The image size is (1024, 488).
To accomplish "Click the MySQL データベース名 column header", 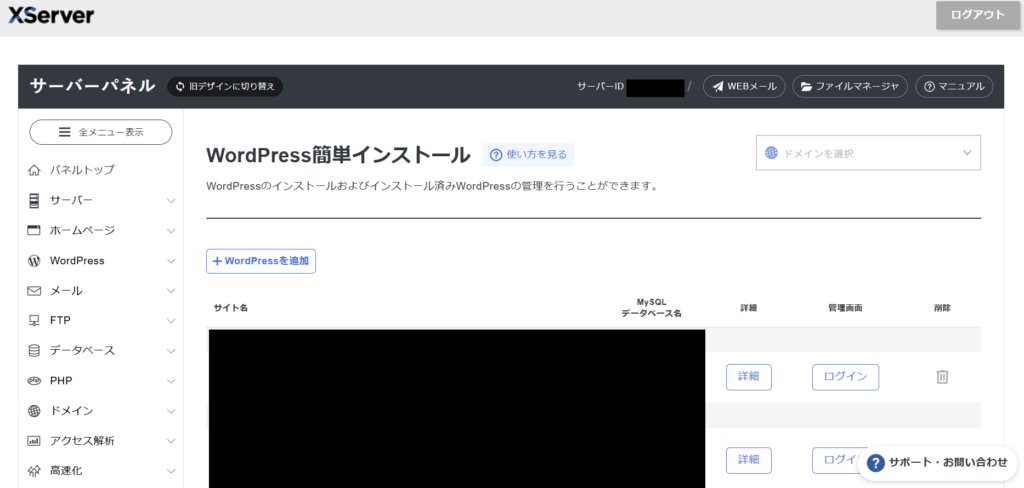I will pos(651,308).
